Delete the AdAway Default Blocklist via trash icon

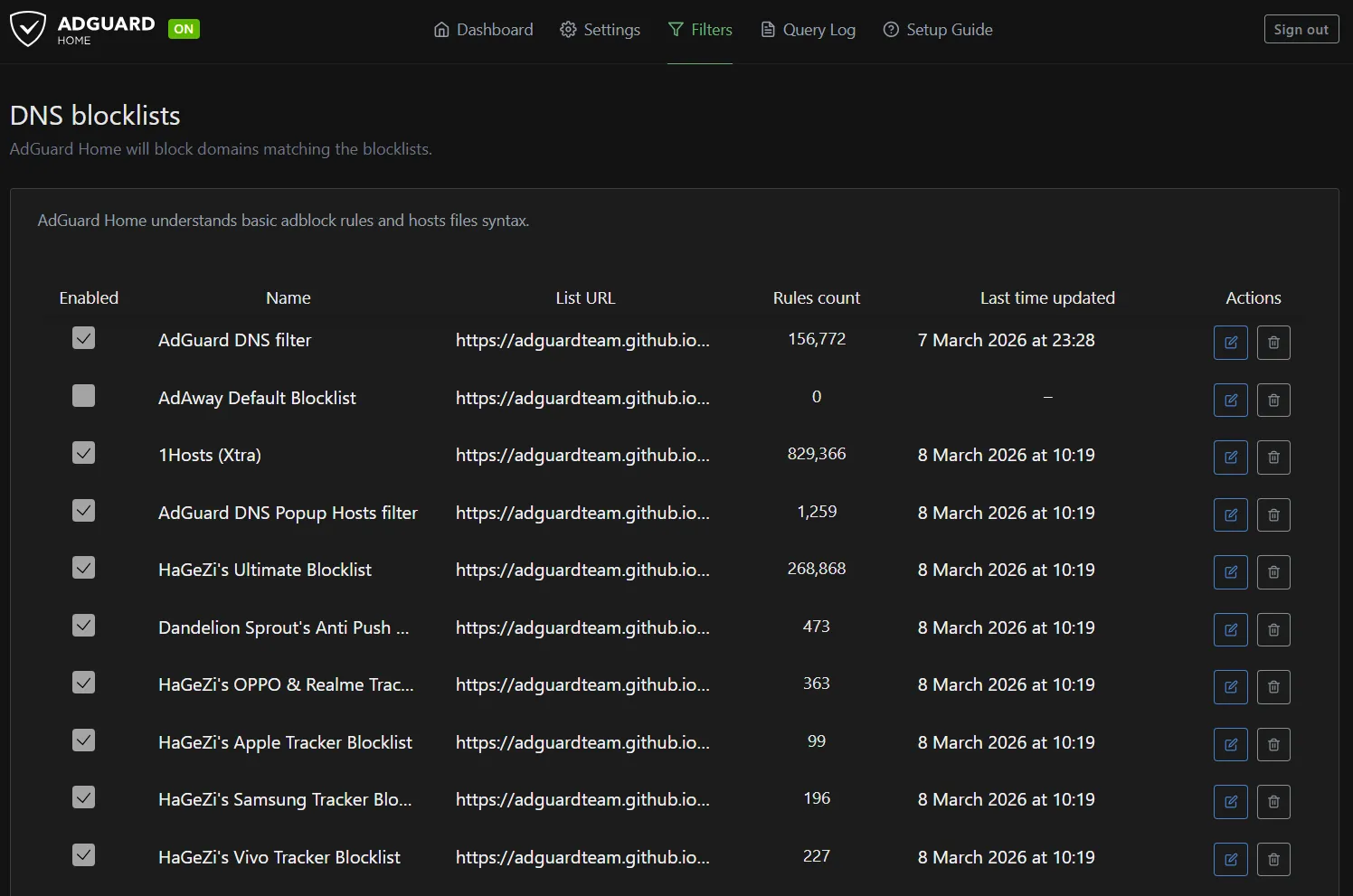pos(1273,400)
